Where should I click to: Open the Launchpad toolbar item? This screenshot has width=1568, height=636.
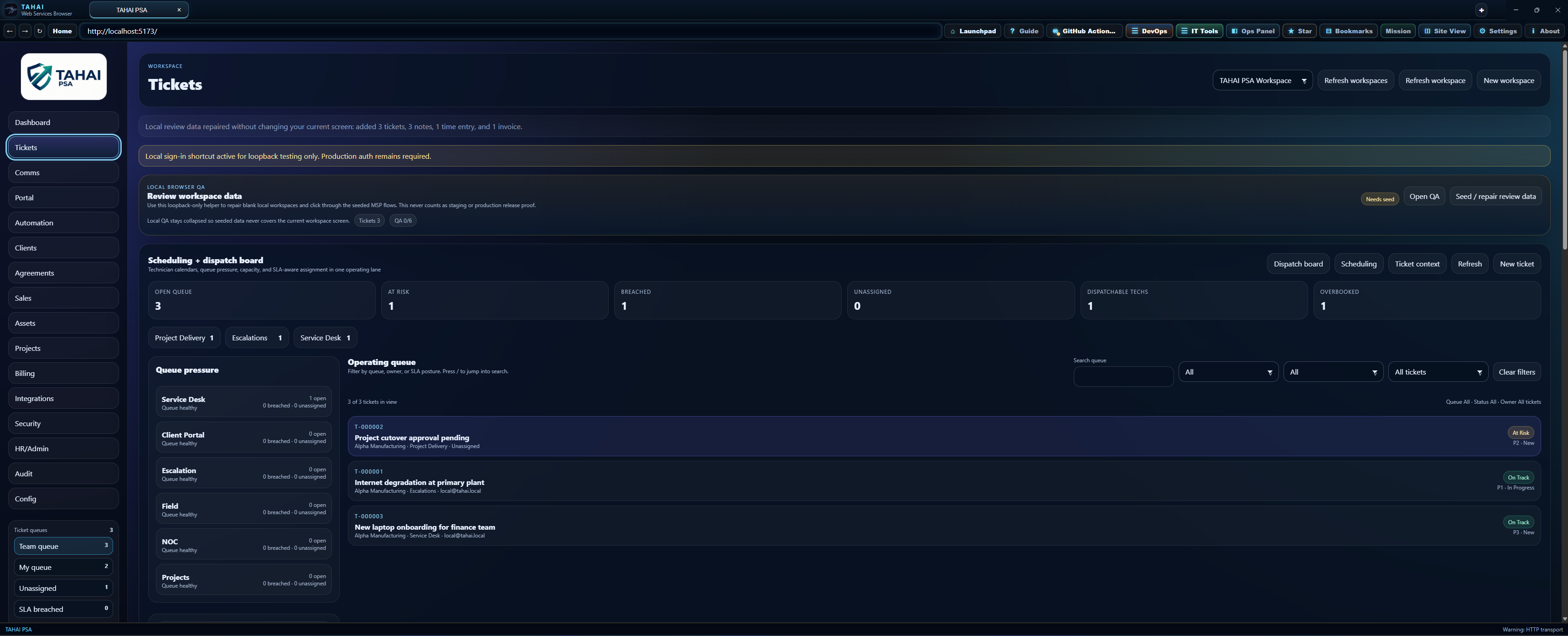pos(973,31)
